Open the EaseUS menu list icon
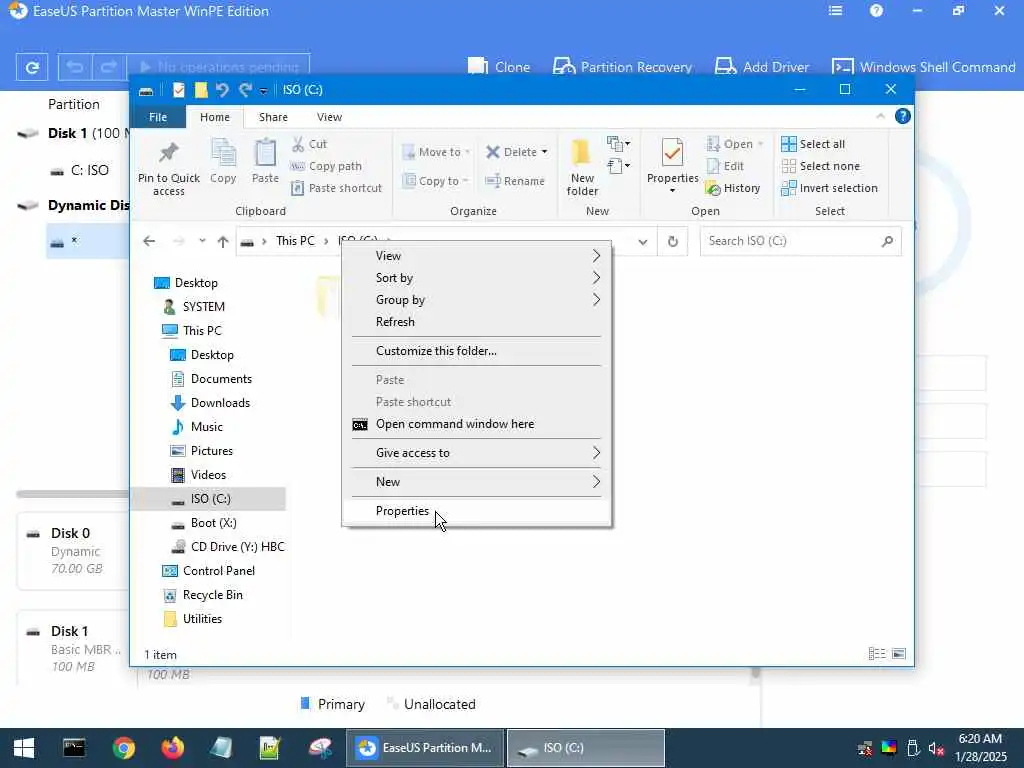The image size is (1024, 768). [x=835, y=10]
